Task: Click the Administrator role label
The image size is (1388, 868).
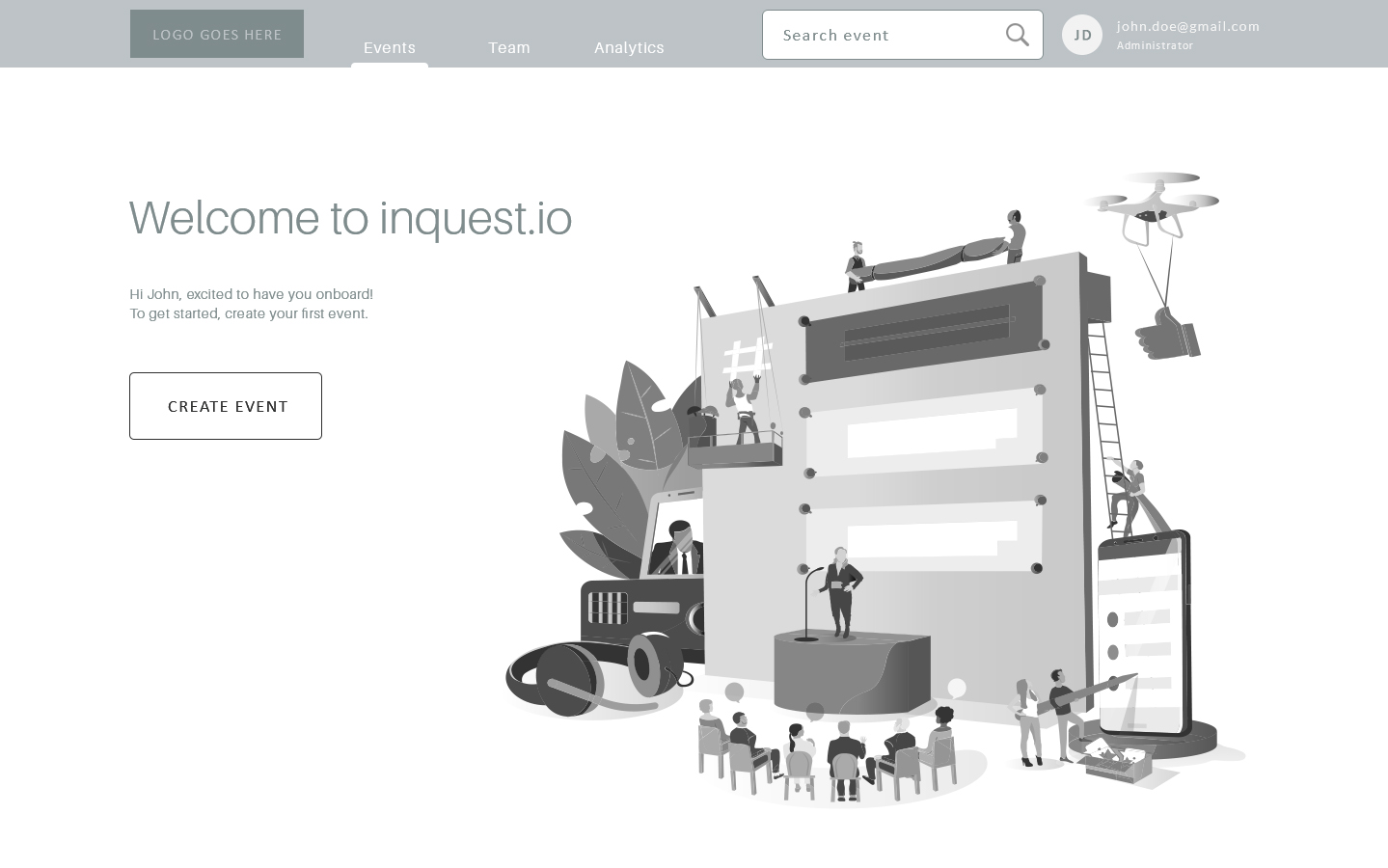Action: pyautogui.click(x=1155, y=45)
